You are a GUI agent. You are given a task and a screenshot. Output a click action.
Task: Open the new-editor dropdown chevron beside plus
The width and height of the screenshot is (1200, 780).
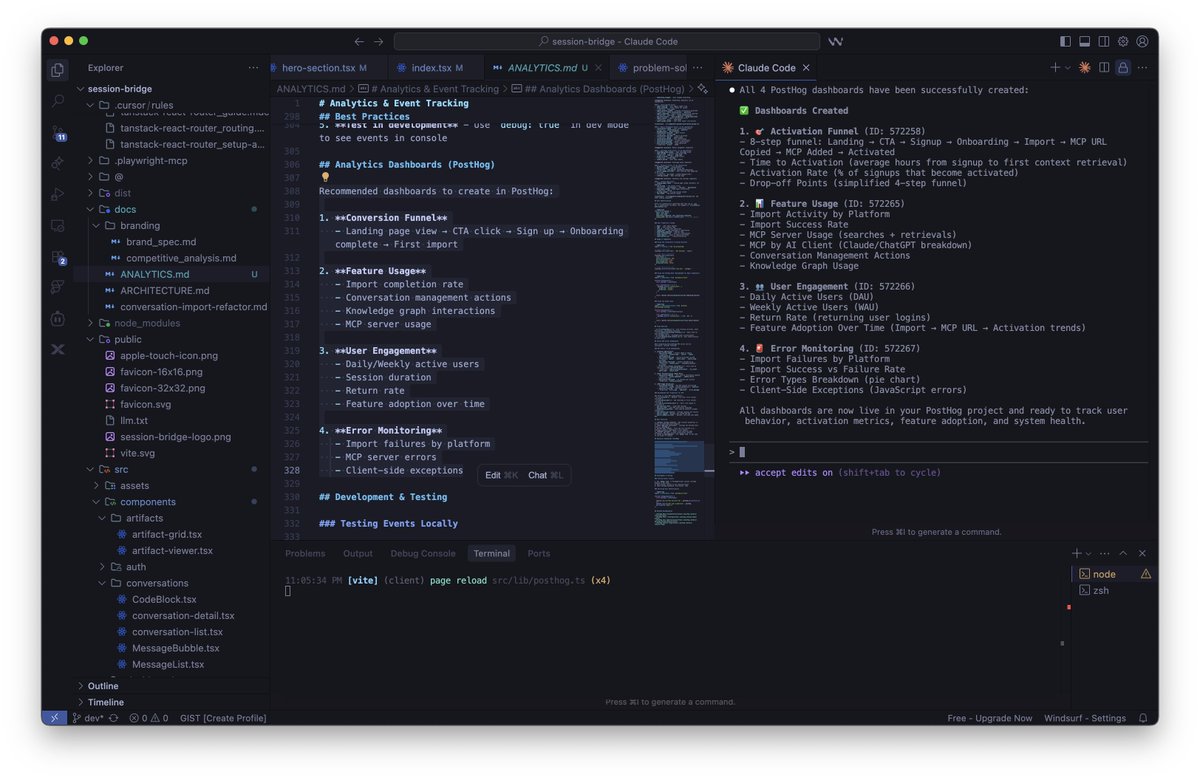coord(1068,67)
